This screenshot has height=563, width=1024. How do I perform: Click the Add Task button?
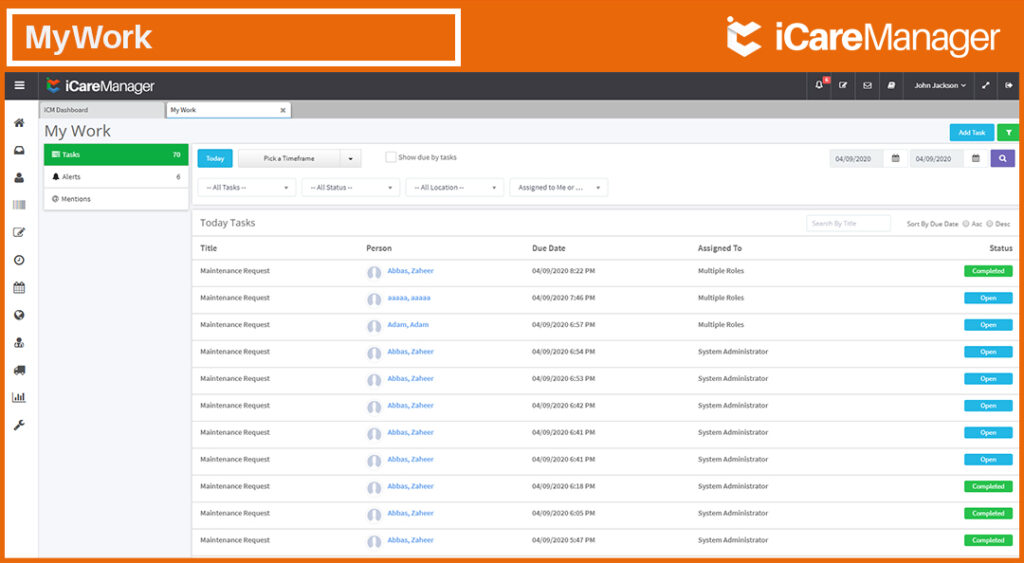(x=972, y=133)
